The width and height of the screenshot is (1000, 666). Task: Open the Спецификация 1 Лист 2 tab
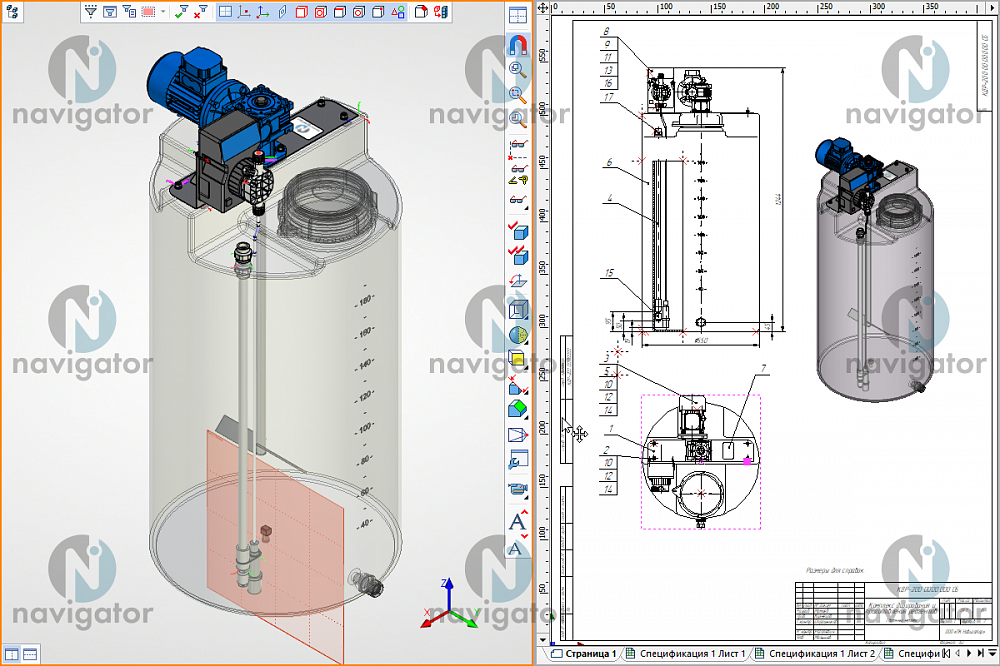pyautogui.click(x=815, y=653)
